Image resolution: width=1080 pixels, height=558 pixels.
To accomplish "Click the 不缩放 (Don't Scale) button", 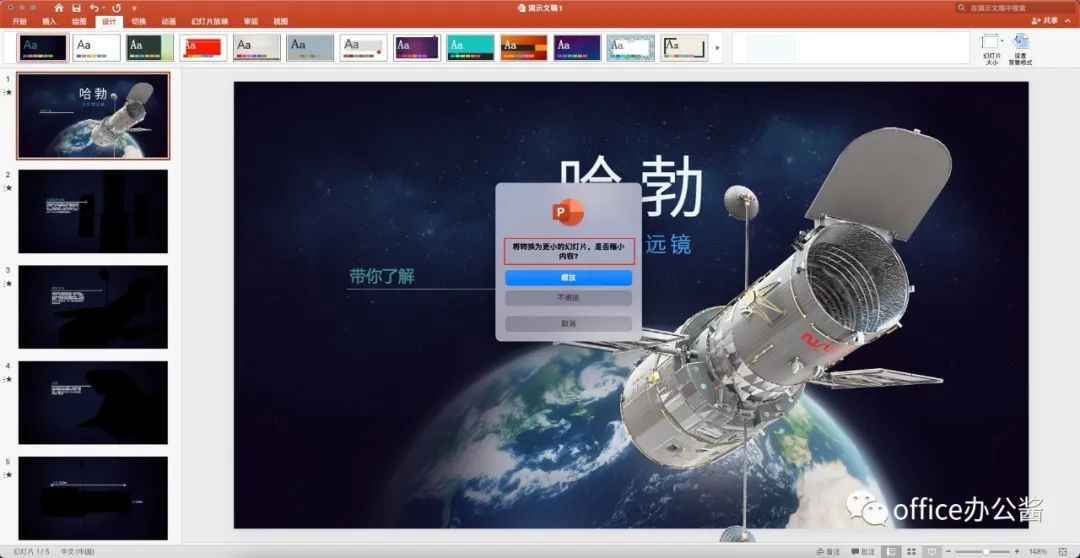I will point(568,298).
